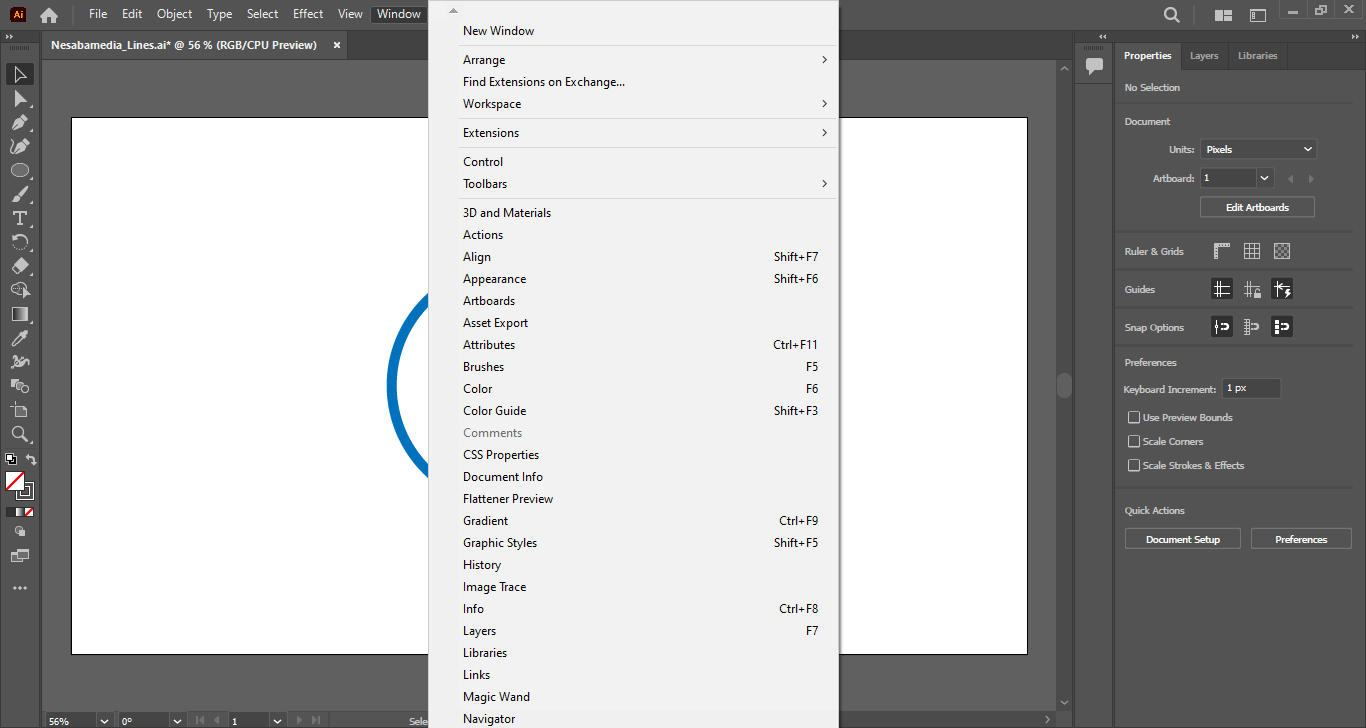The image size is (1366, 728).
Task: Click the Edit Artboards button
Action: [x=1257, y=207]
